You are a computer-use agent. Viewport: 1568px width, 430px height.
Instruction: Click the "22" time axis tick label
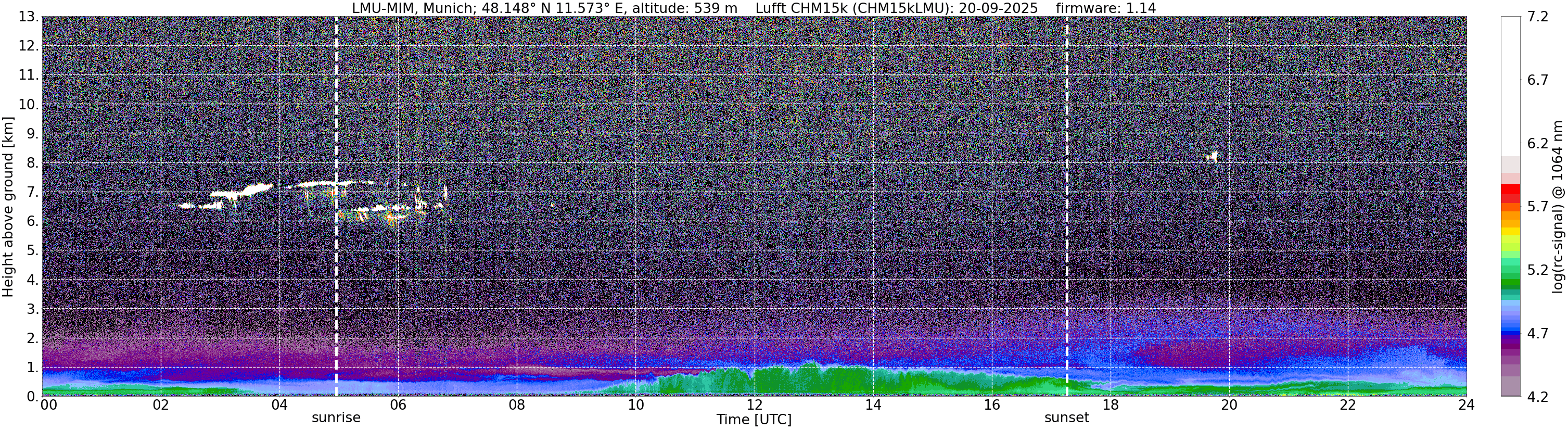1348,405
